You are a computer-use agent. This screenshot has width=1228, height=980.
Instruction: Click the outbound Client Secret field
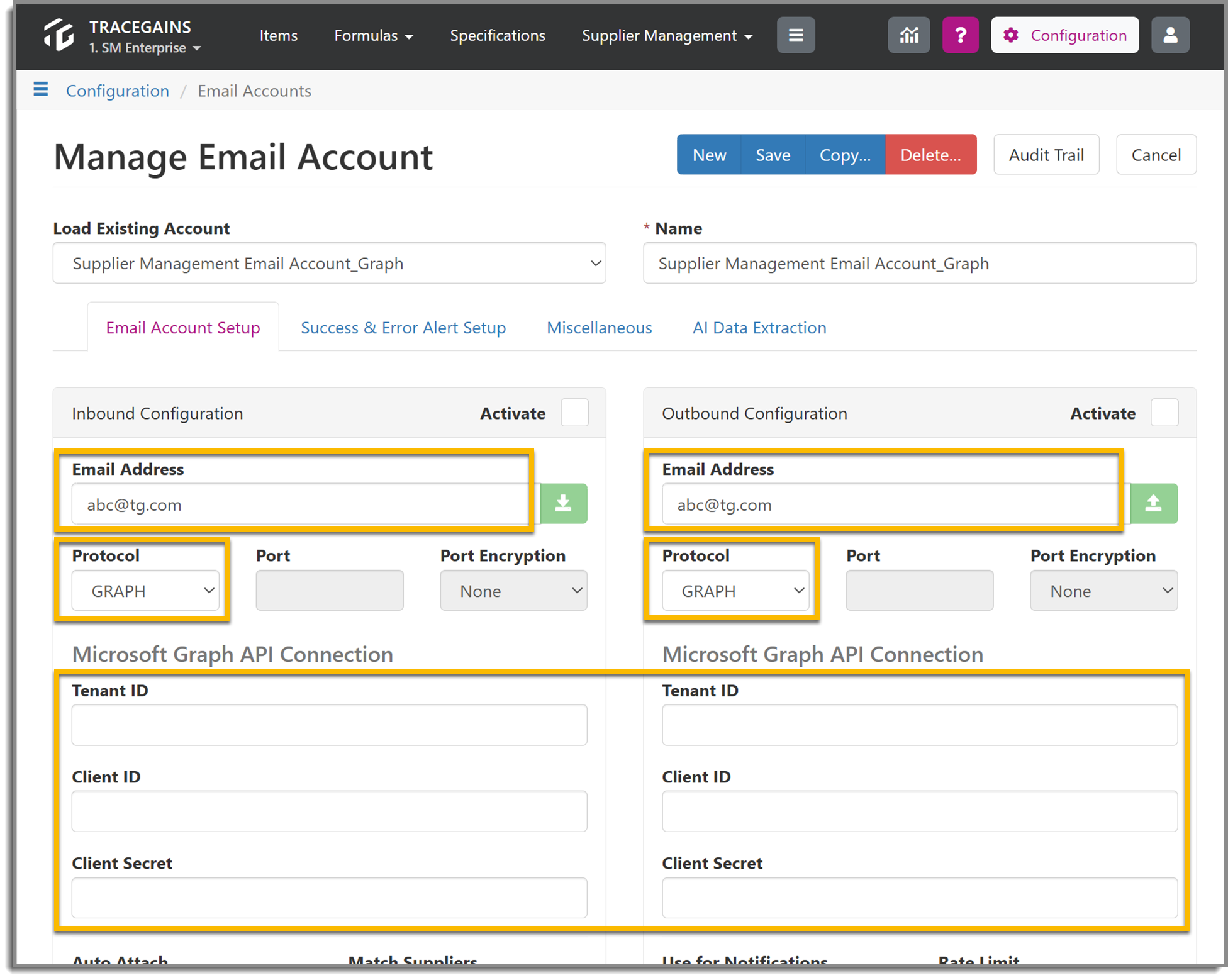pyautogui.click(x=920, y=898)
